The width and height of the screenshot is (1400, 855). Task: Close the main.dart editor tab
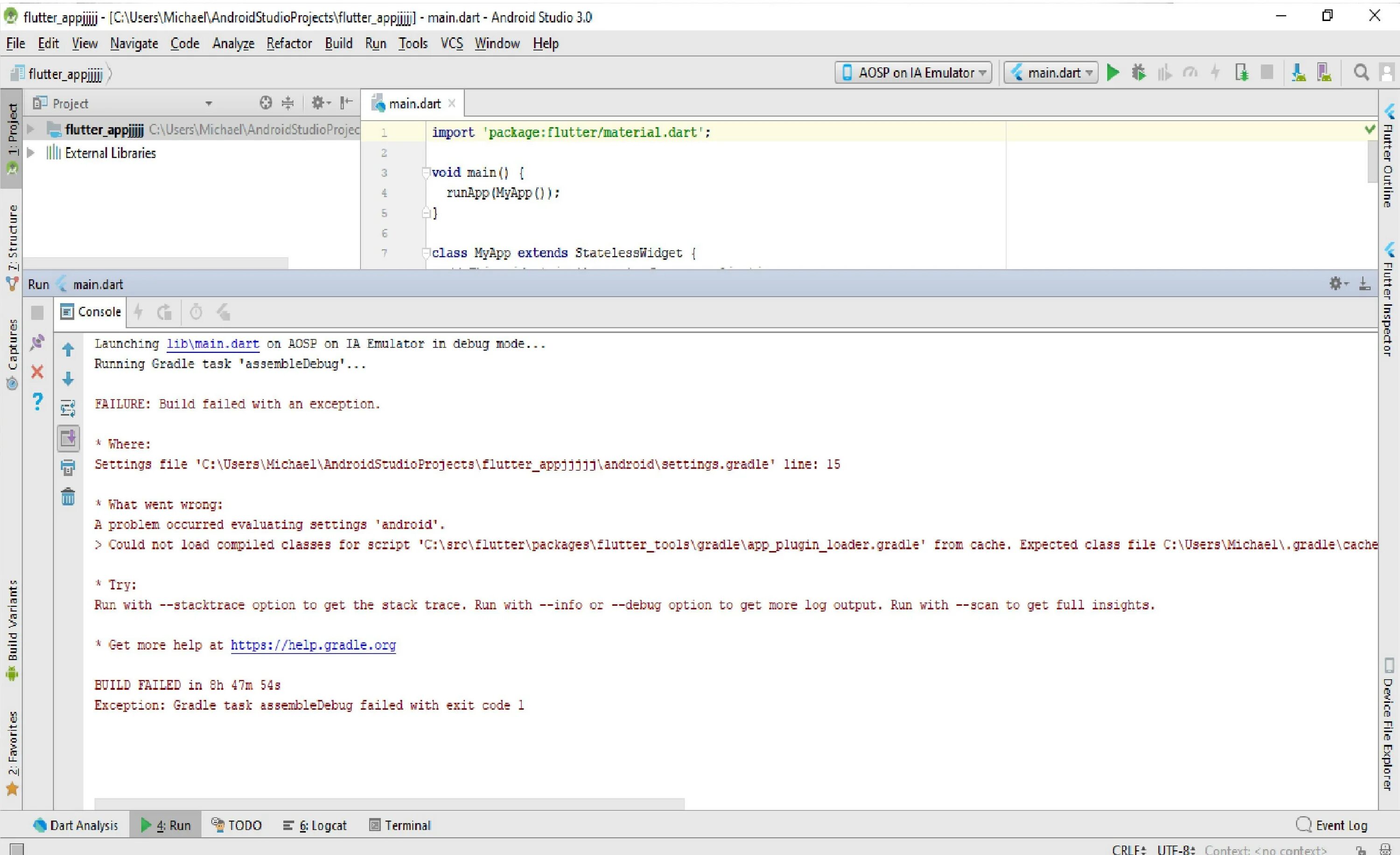tap(452, 104)
